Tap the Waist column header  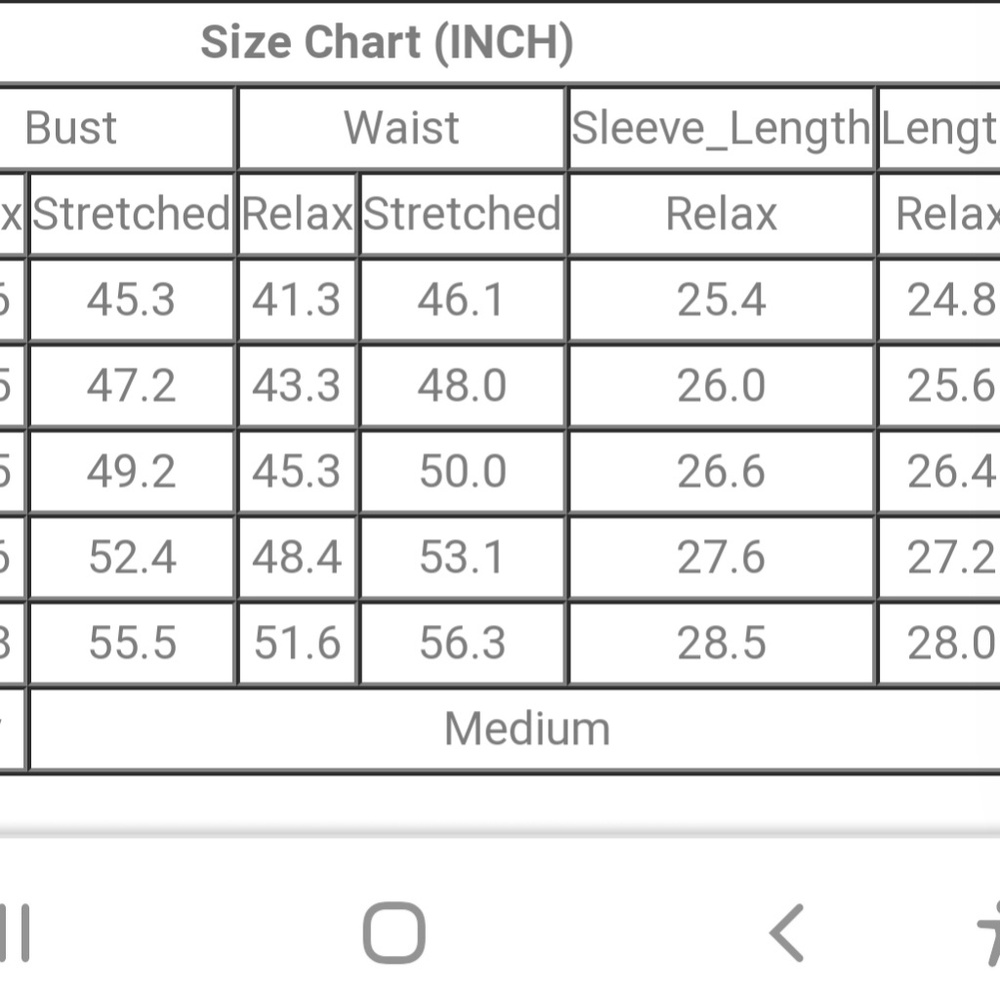(x=401, y=128)
